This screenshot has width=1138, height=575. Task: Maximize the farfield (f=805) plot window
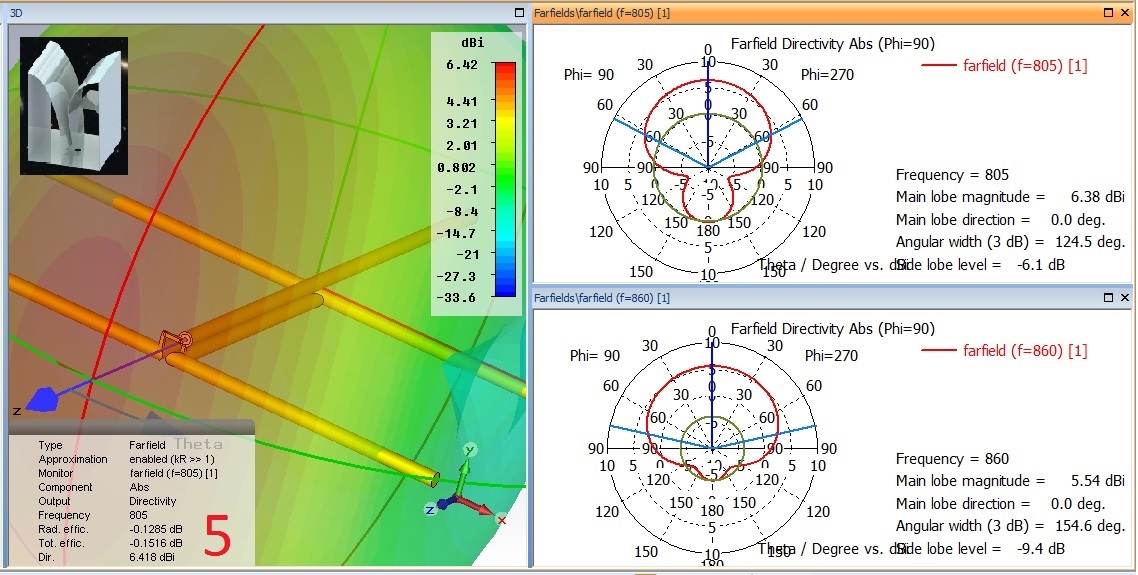[1108, 13]
